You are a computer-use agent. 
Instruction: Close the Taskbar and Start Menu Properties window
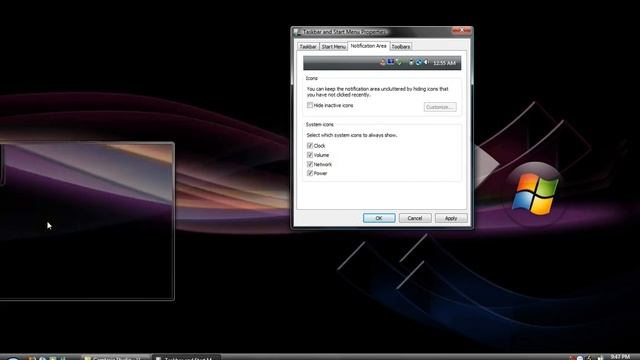(462, 31)
